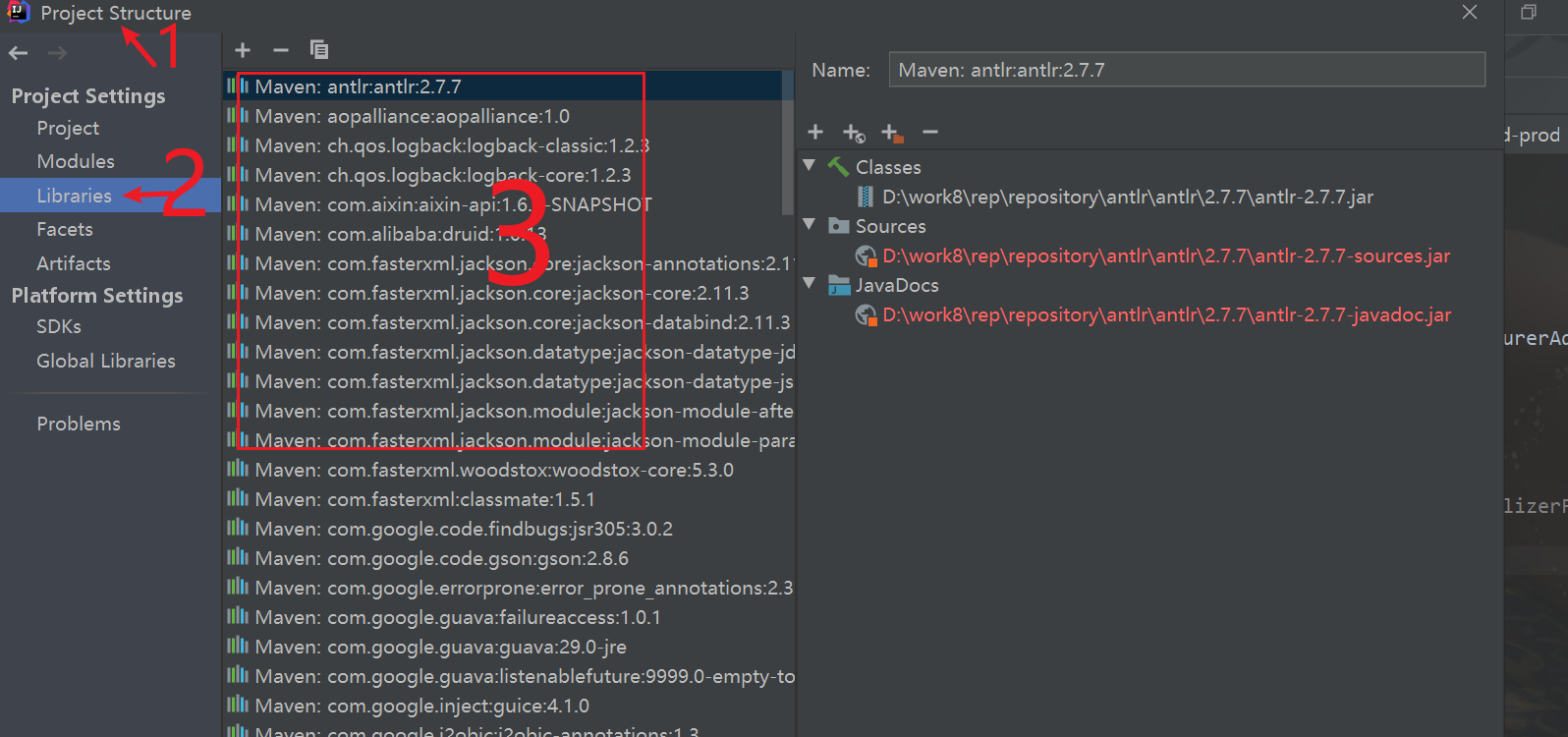Select Maven: jackson-annotations library
The image size is (1568, 737).
tap(509, 263)
